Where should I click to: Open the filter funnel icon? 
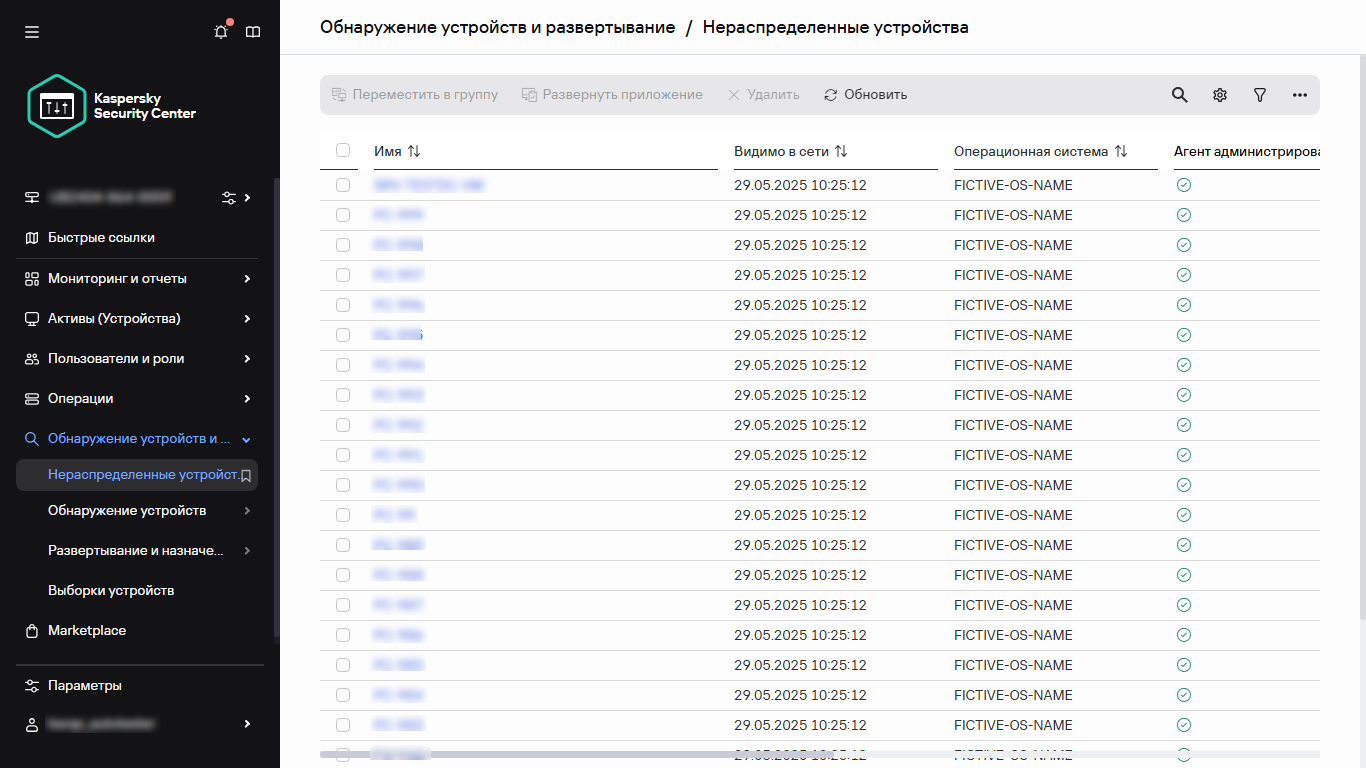click(1259, 94)
